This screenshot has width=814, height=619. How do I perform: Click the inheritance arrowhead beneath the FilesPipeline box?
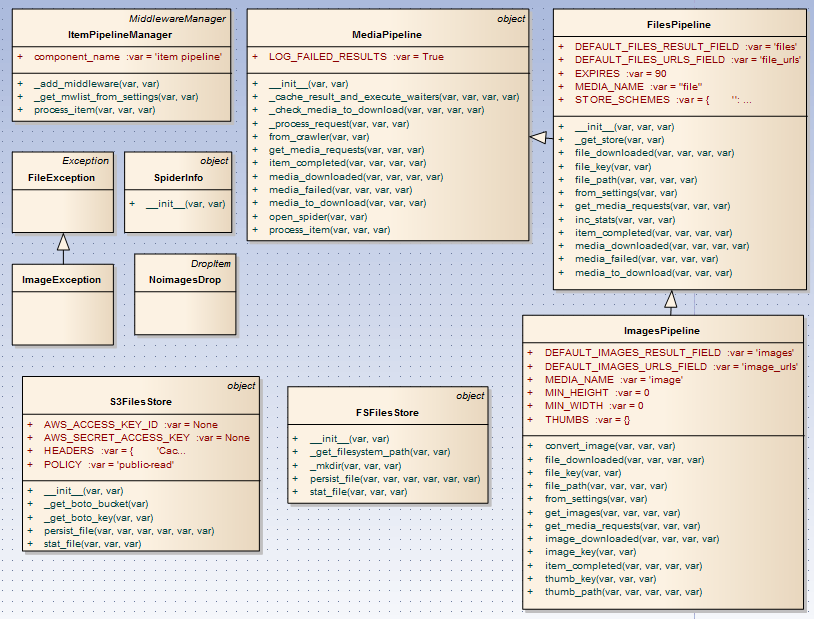(x=671, y=298)
